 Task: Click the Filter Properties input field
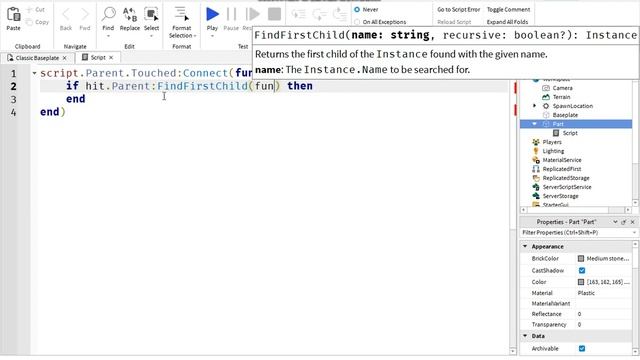coord(578,233)
